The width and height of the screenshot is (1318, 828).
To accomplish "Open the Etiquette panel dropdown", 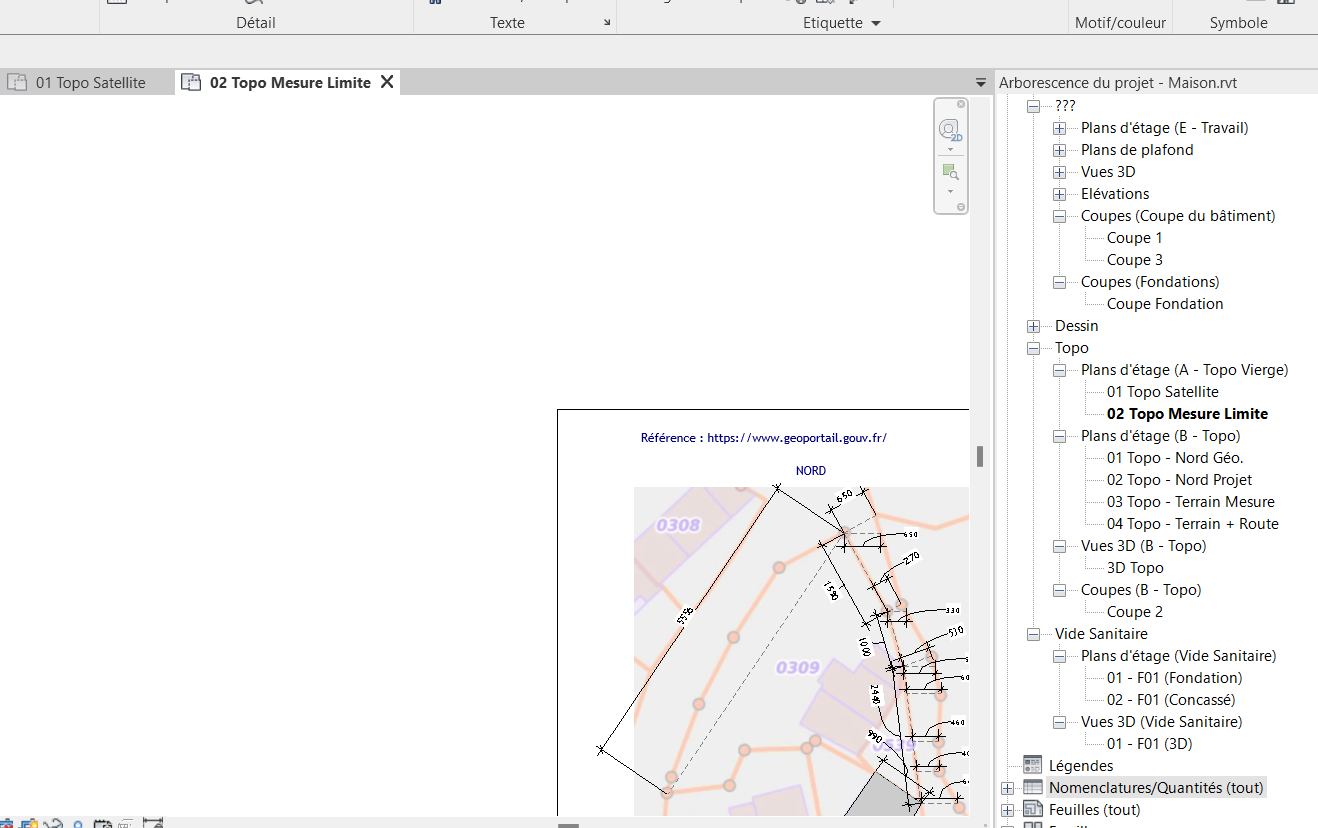I will point(876,23).
